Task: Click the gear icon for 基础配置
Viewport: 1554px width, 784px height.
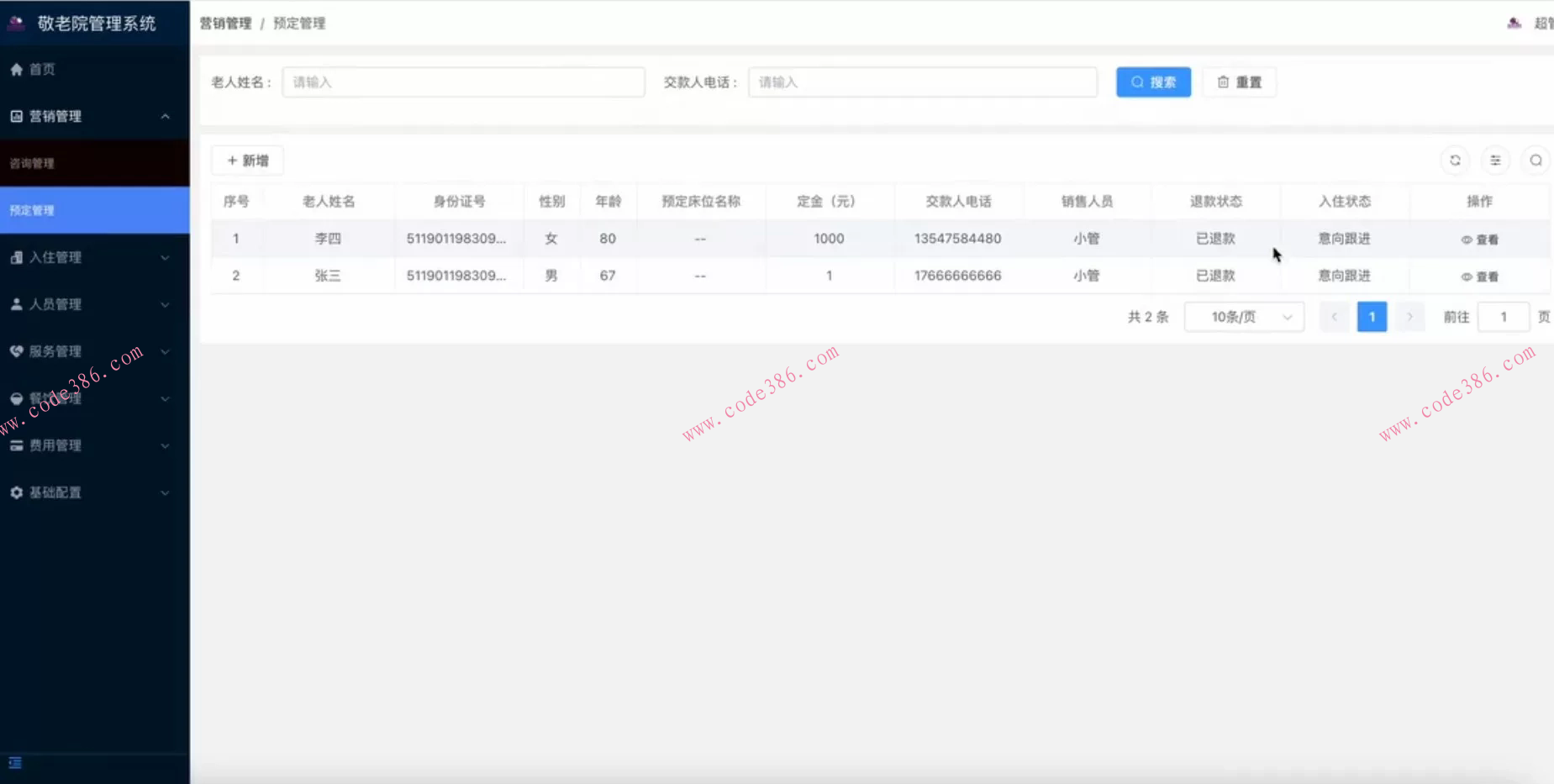Action: point(17,492)
